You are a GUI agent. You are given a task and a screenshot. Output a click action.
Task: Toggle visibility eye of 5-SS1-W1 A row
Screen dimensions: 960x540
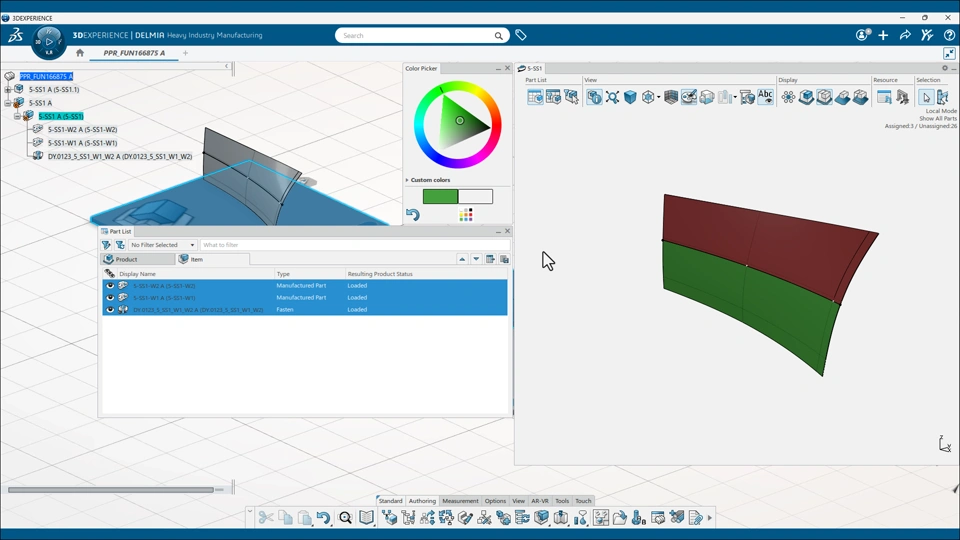[x=110, y=298]
